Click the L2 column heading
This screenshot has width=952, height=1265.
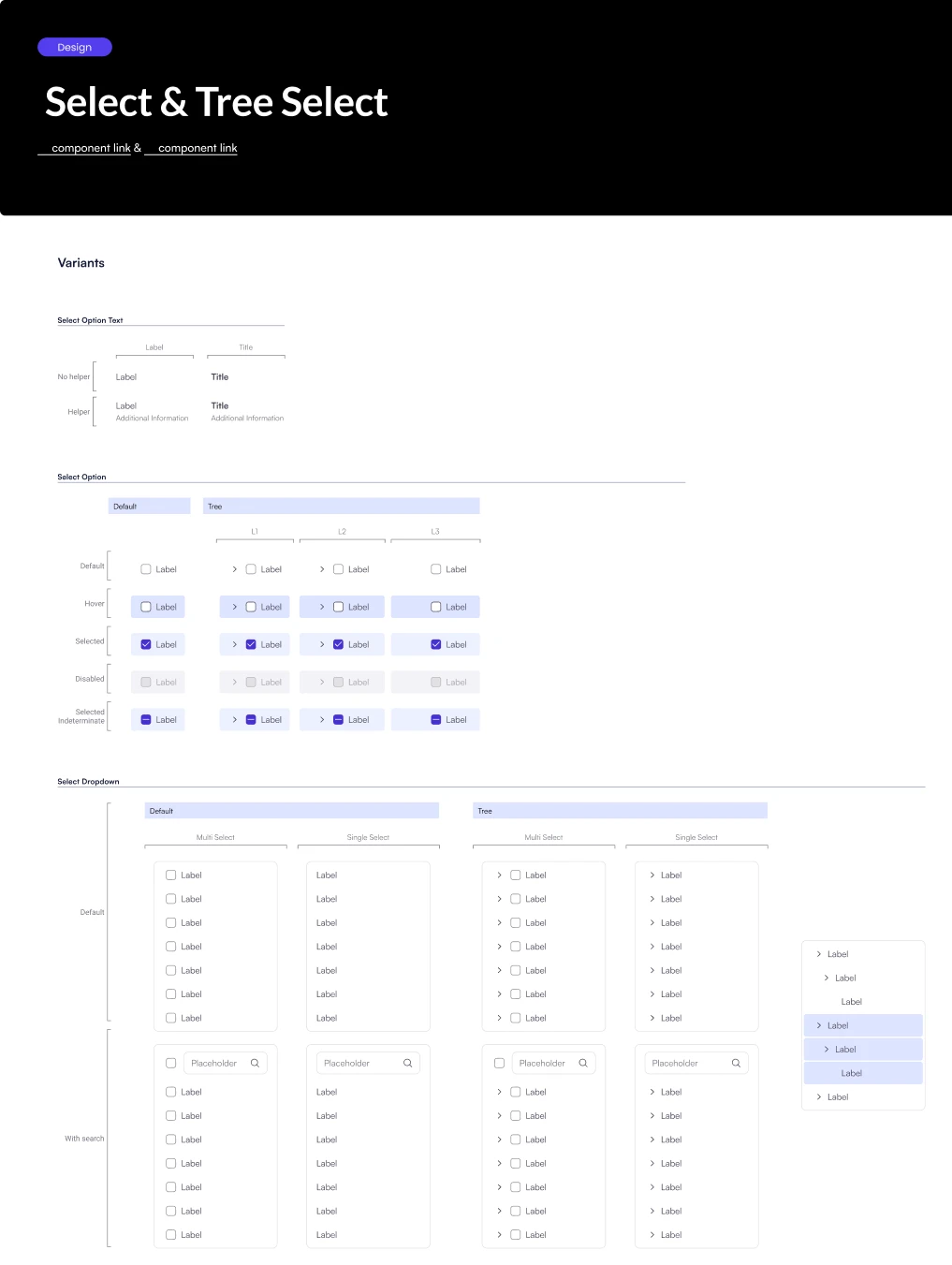click(342, 532)
